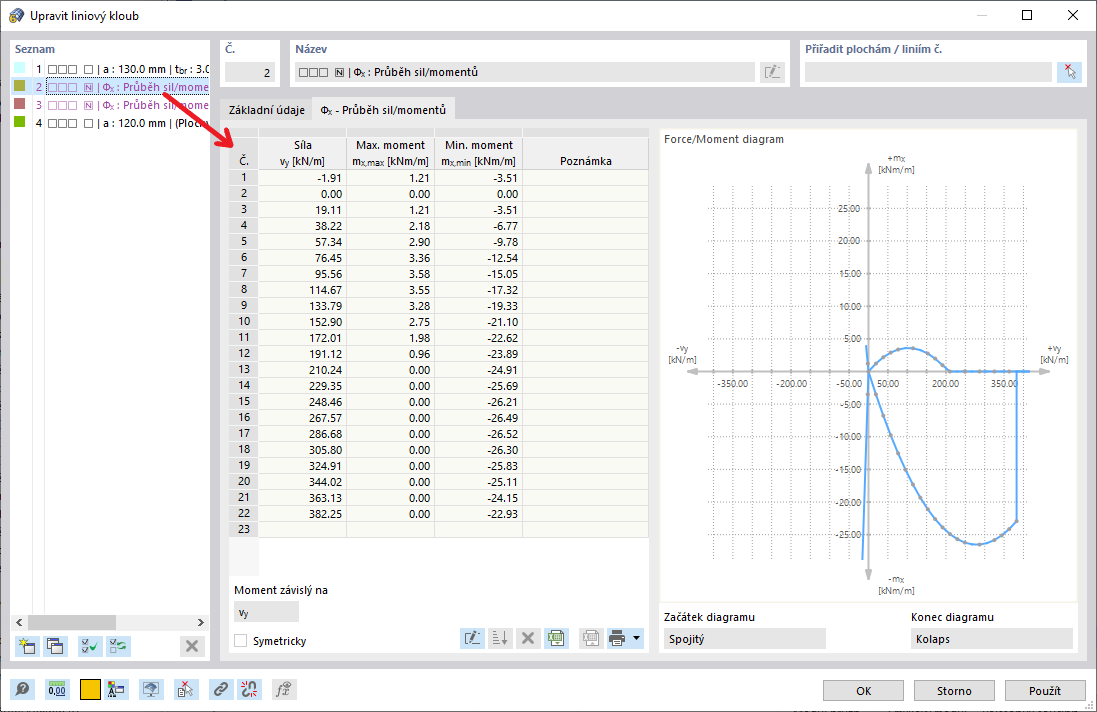Click Síla column header
Screen dimensions: 1097x712
pos(302,153)
